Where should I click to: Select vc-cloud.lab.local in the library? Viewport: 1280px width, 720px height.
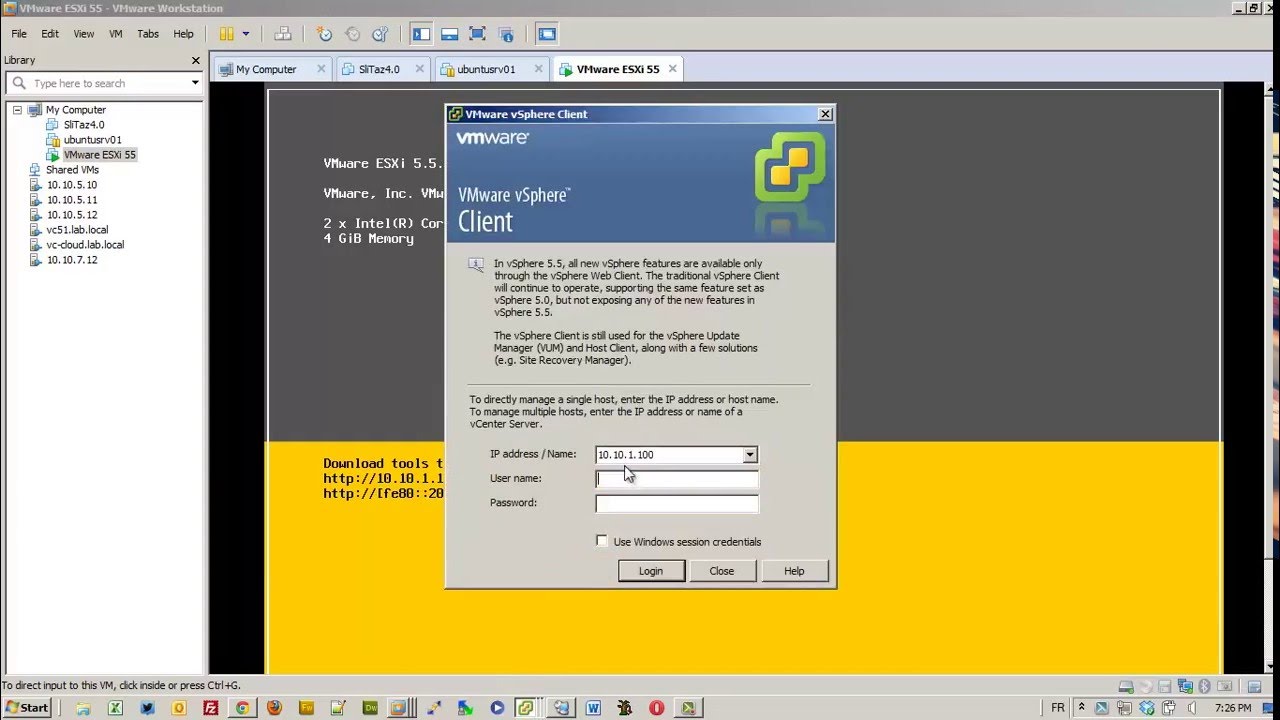coord(85,245)
